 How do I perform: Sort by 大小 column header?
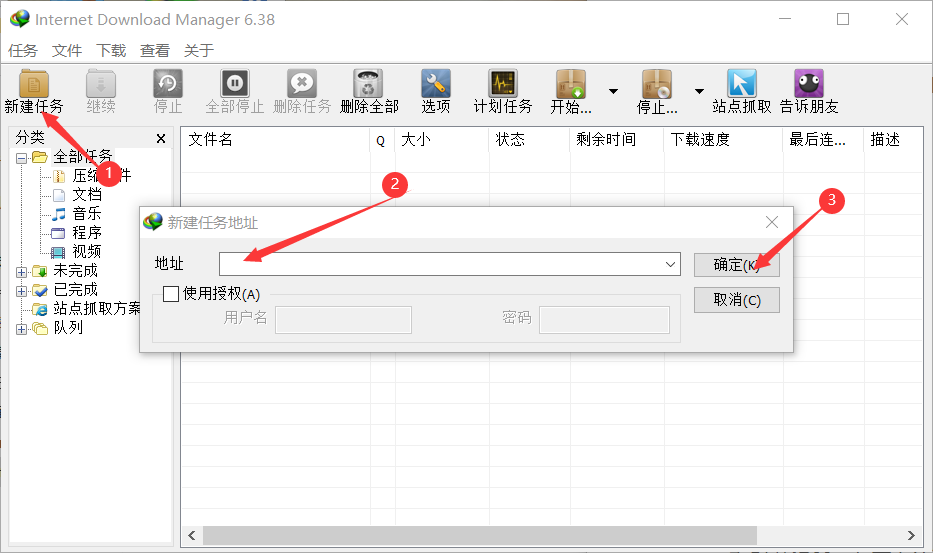[x=442, y=140]
